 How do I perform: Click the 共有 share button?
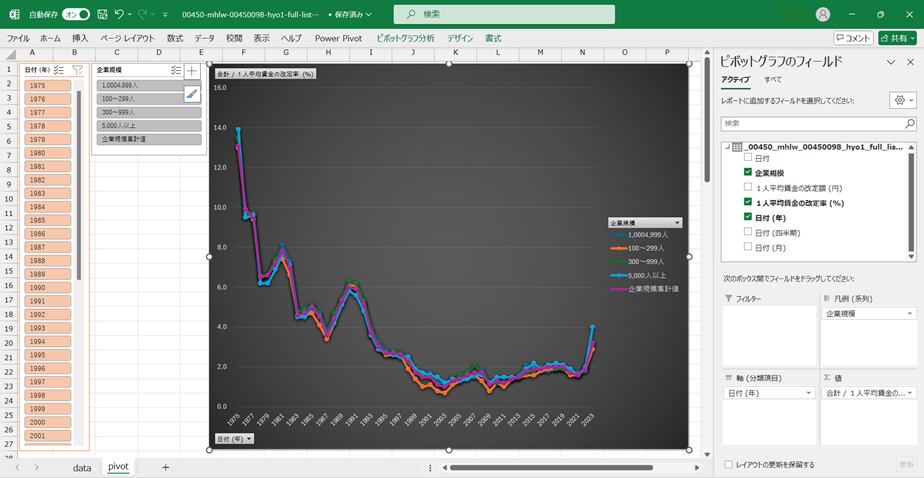coord(897,38)
